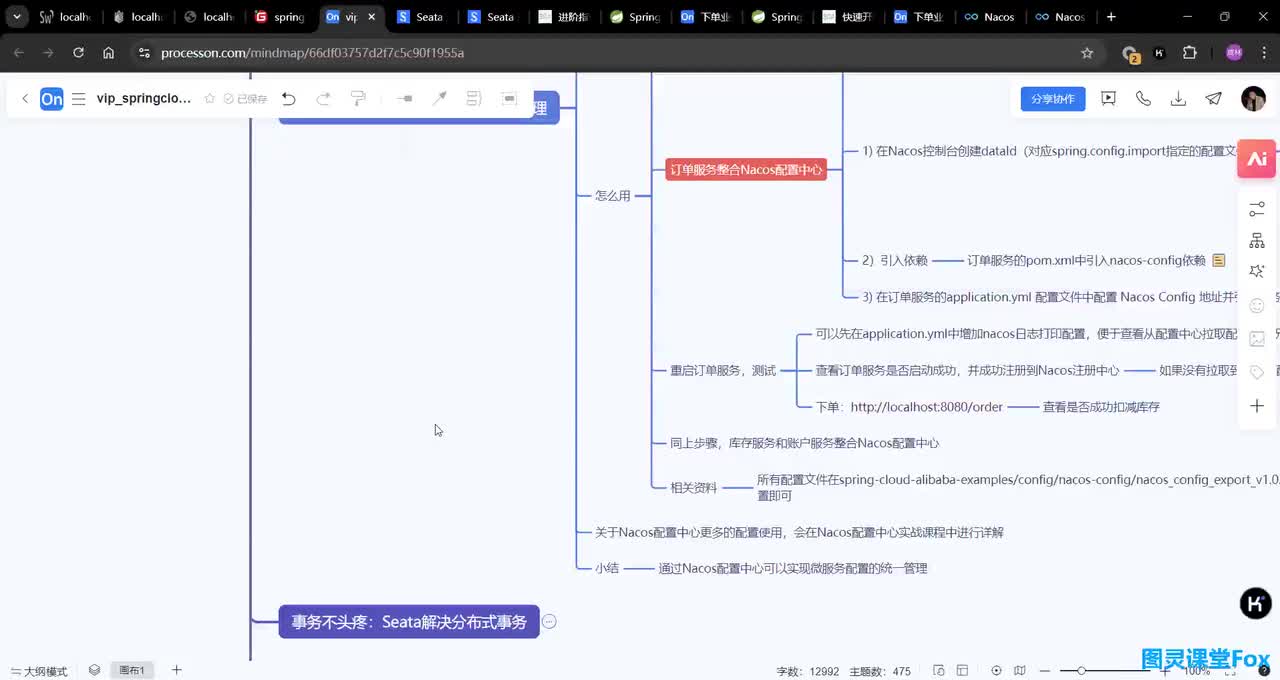Select the 2）引入依赖 node
1280x680 pixels.
(x=895, y=260)
